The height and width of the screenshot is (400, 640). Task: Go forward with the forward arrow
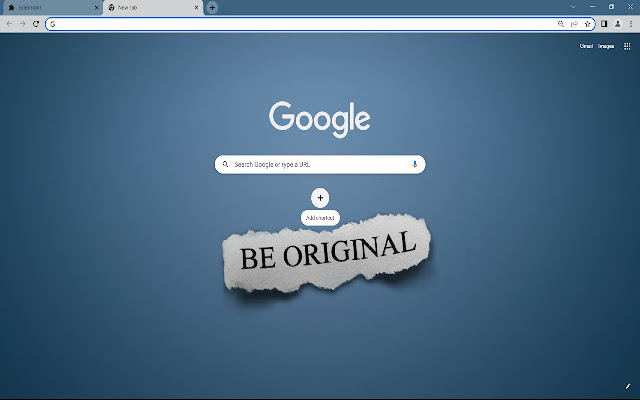22,24
